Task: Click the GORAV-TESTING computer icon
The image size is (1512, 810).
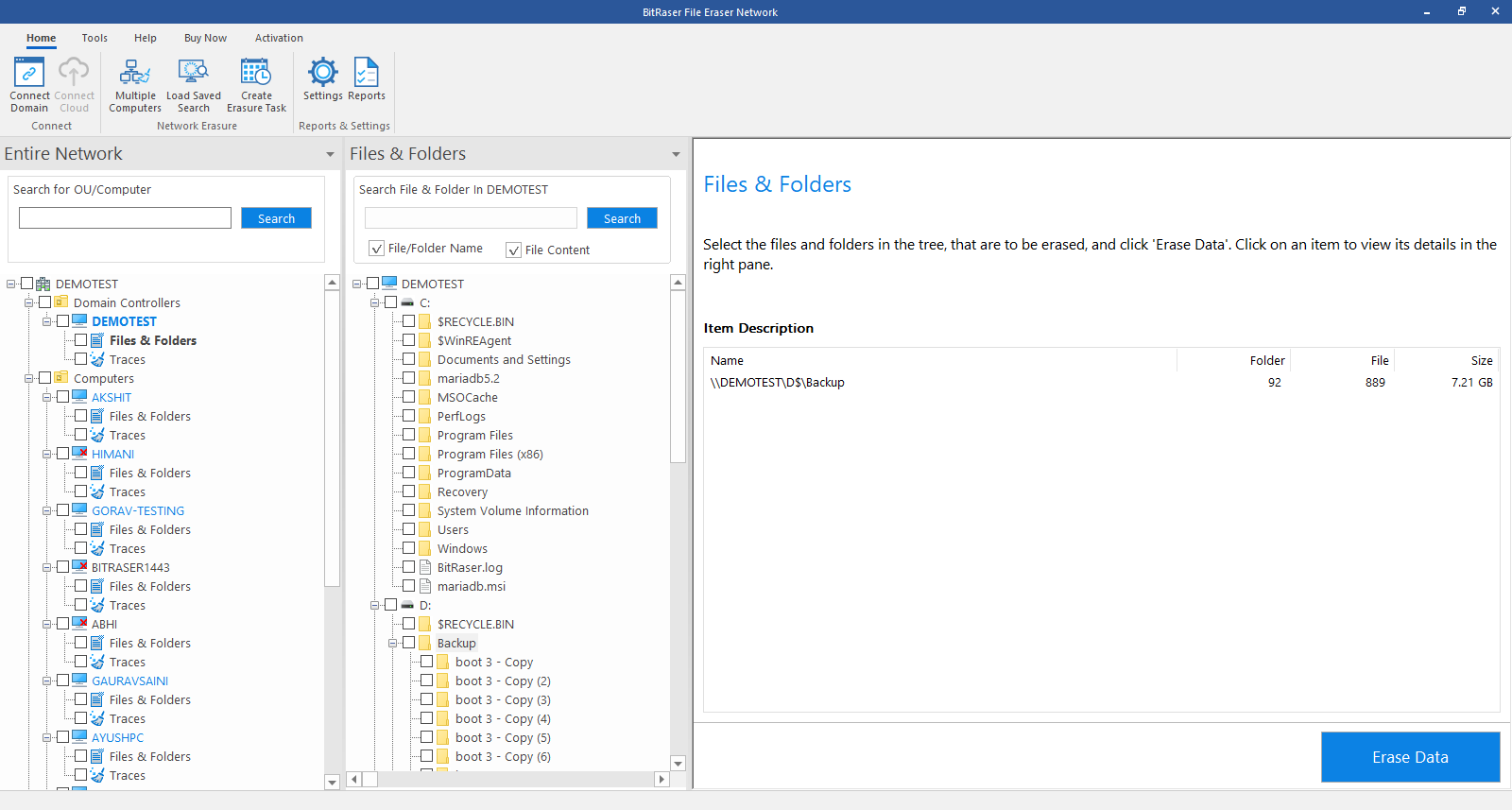Action: (79, 510)
